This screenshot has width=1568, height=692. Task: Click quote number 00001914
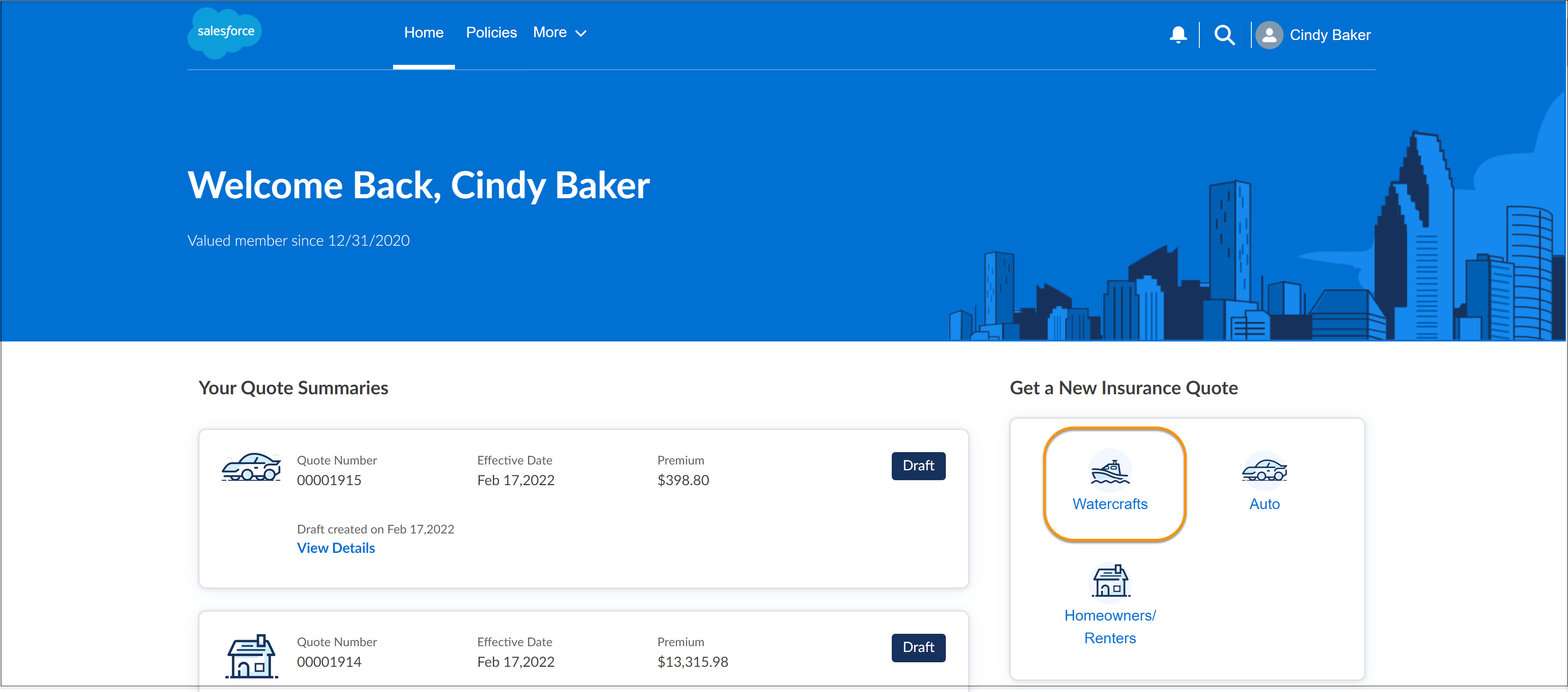point(329,661)
